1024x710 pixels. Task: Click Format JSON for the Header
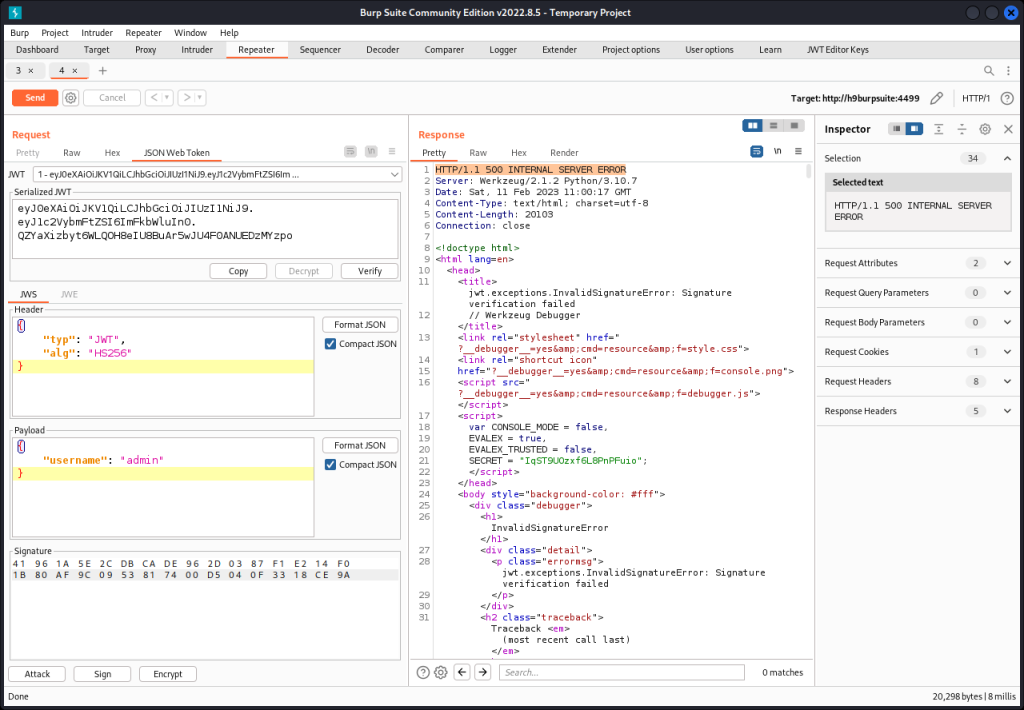tap(360, 325)
